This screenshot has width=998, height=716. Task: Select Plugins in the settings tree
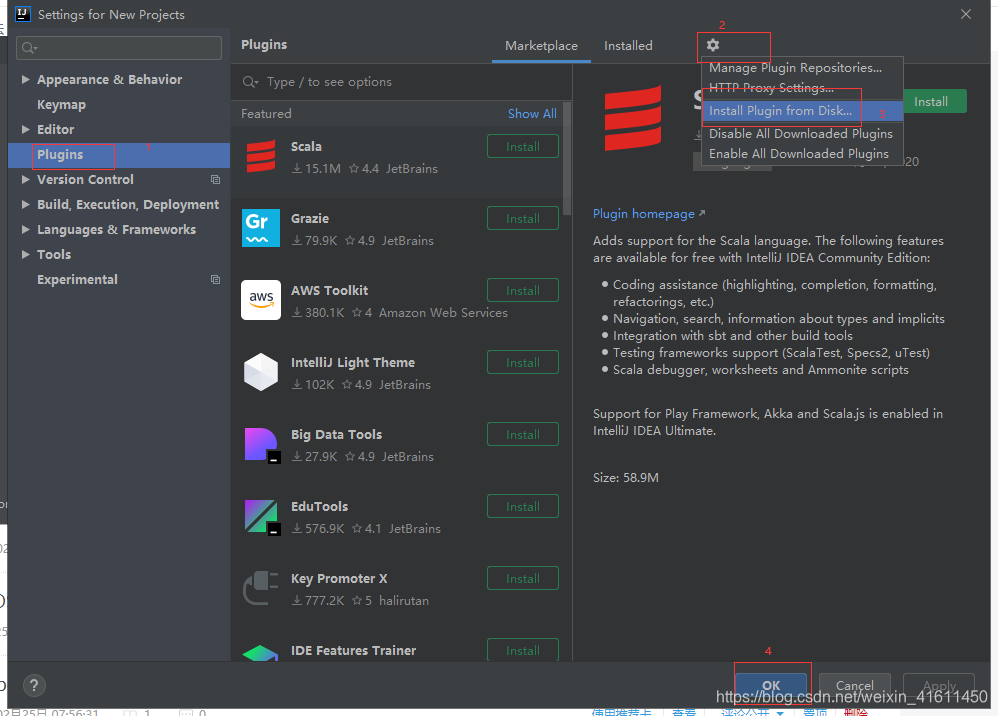pyautogui.click(x=119, y=155)
